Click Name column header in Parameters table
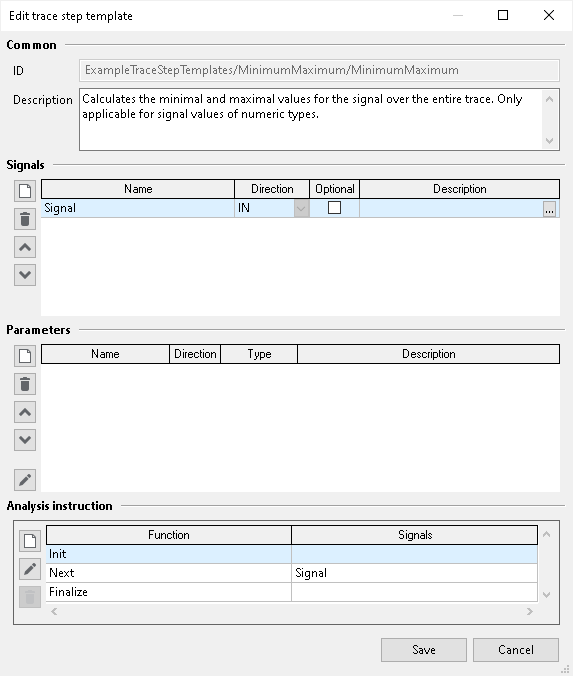Image resolution: width=573 pixels, height=676 pixels. 105,354
